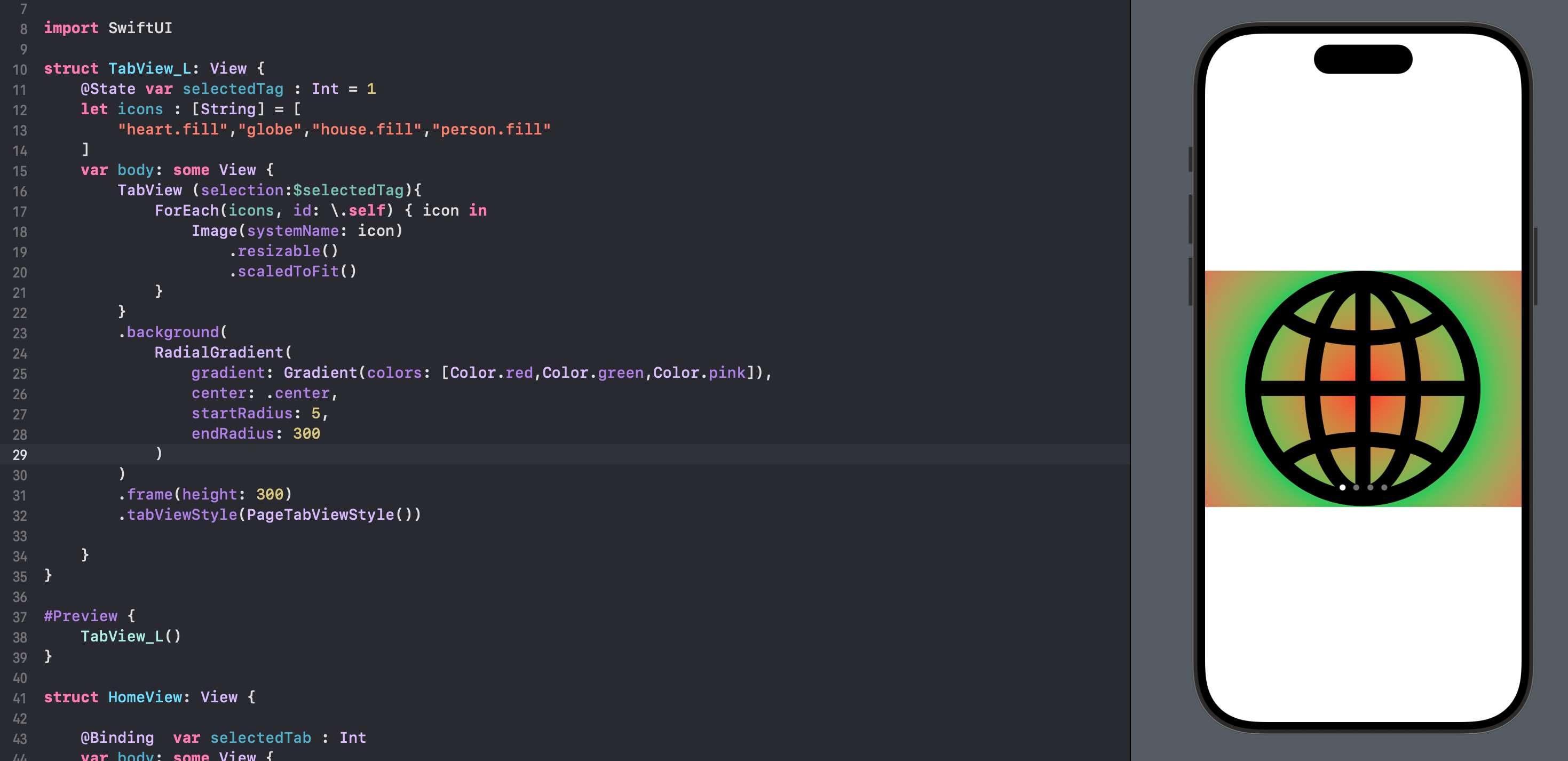This screenshot has width=1568, height=761.
Task: Click line number 37 in the gutter
Action: point(19,617)
